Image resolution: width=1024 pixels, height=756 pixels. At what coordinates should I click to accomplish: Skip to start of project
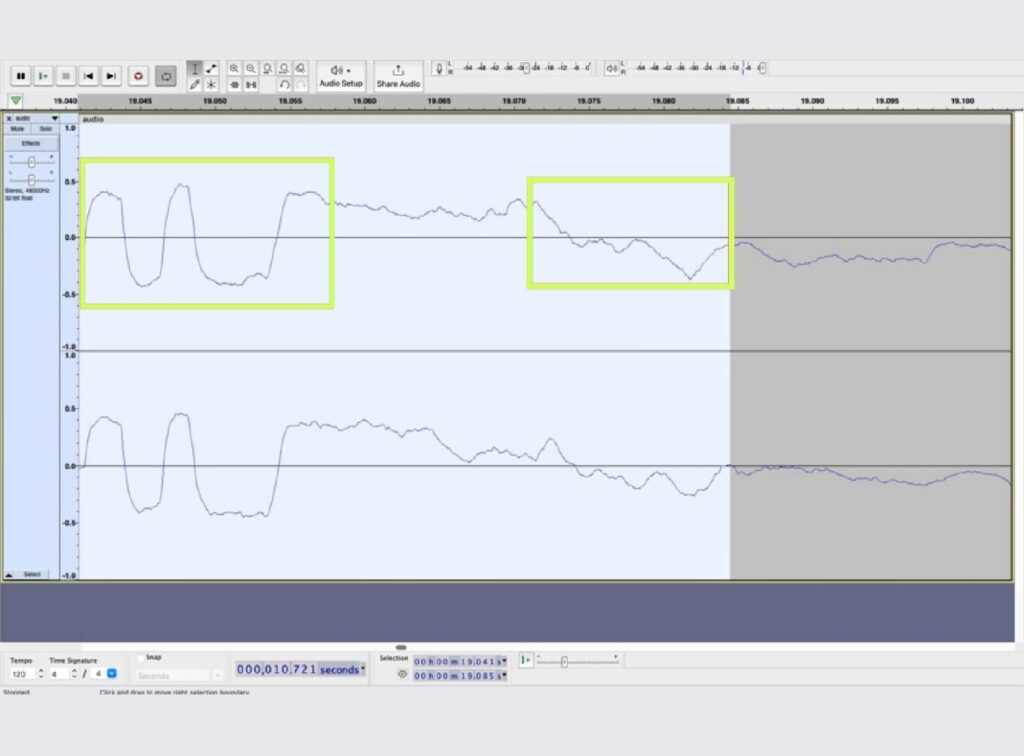[88, 76]
